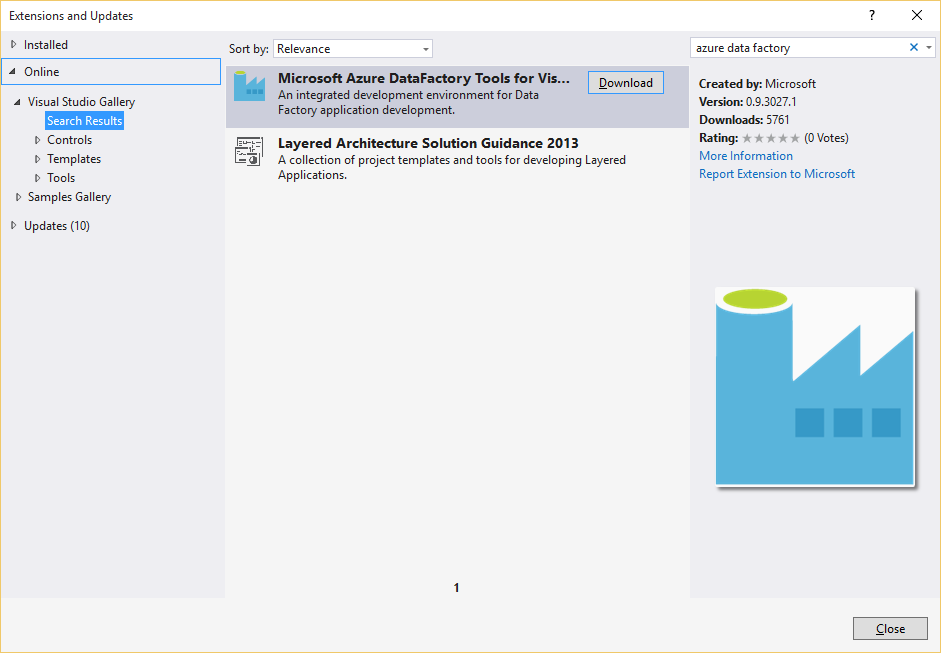Open the help question mark button
This screenshot has width=941, height=653.
point(872,16)
